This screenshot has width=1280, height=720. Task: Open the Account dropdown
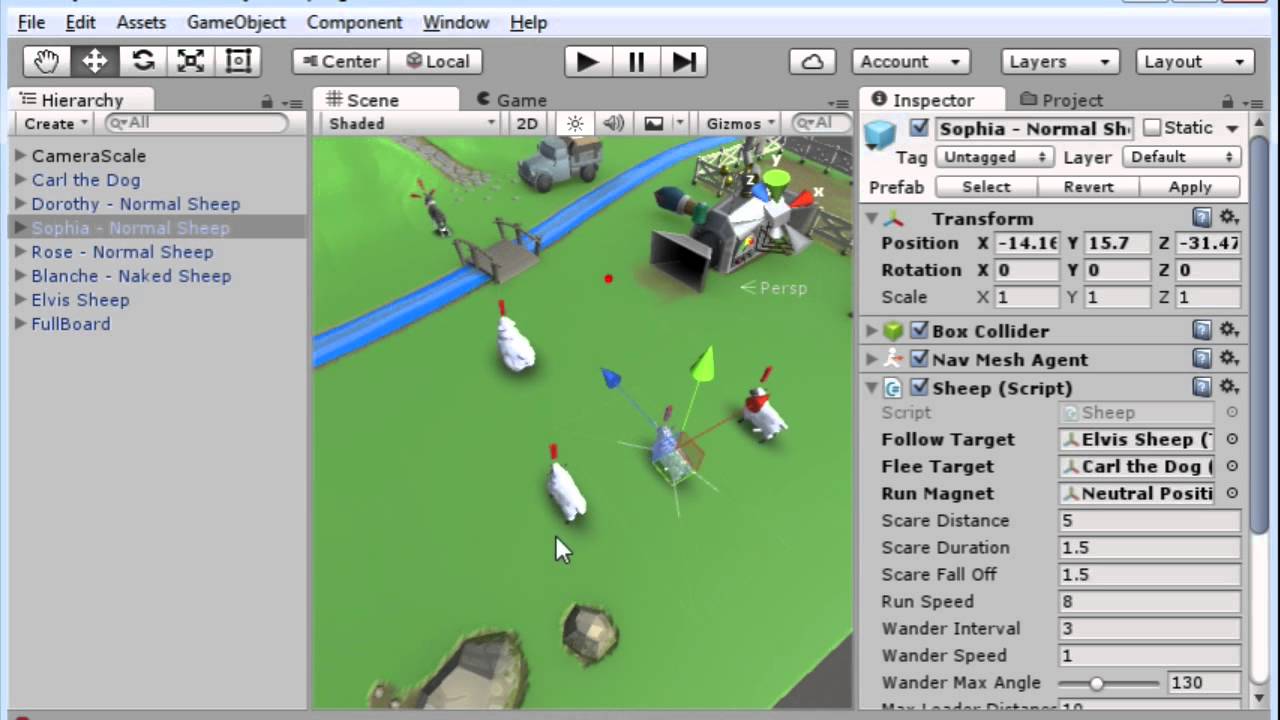tap(910, 61)
